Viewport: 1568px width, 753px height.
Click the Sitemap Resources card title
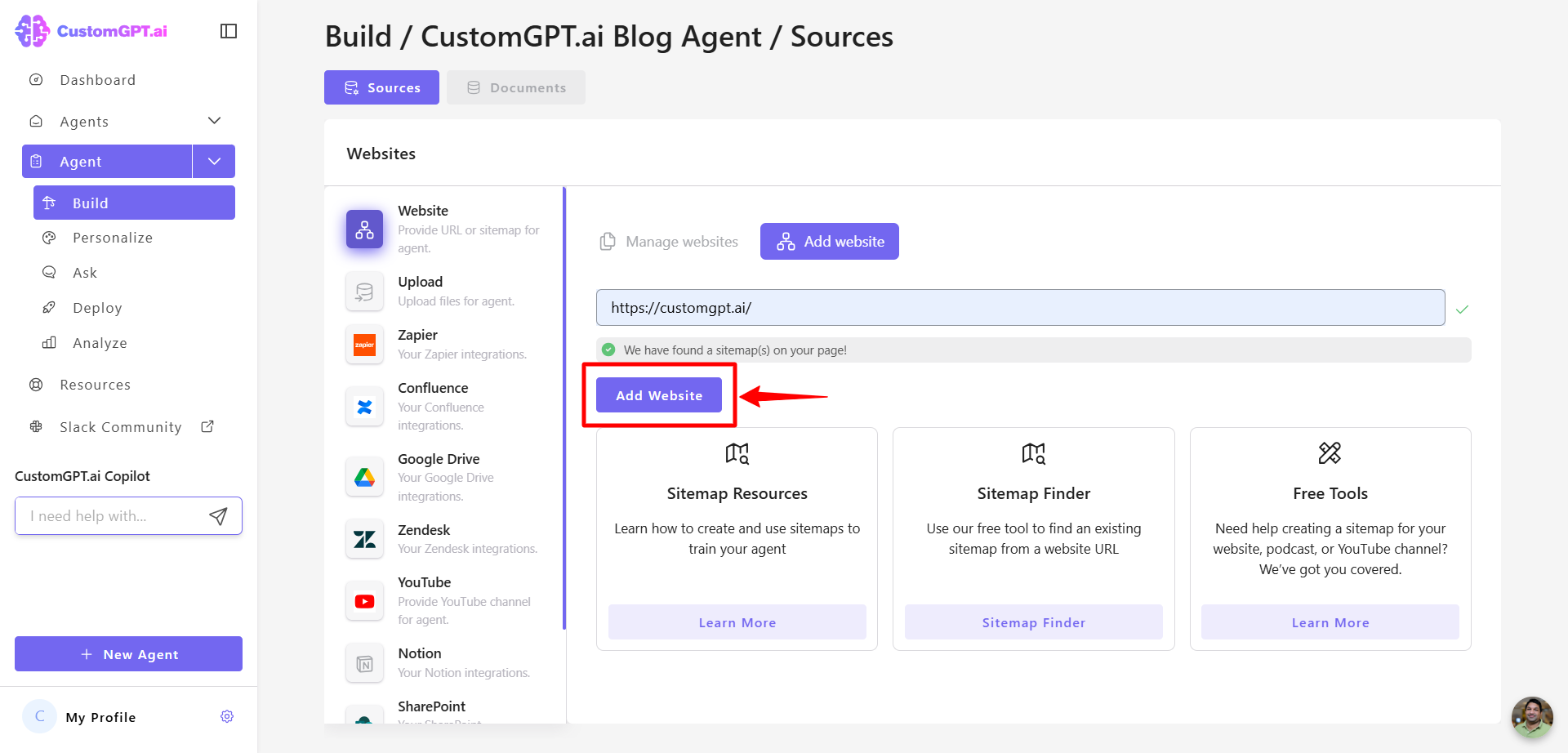pyautogui.click(x=737, y=493)
